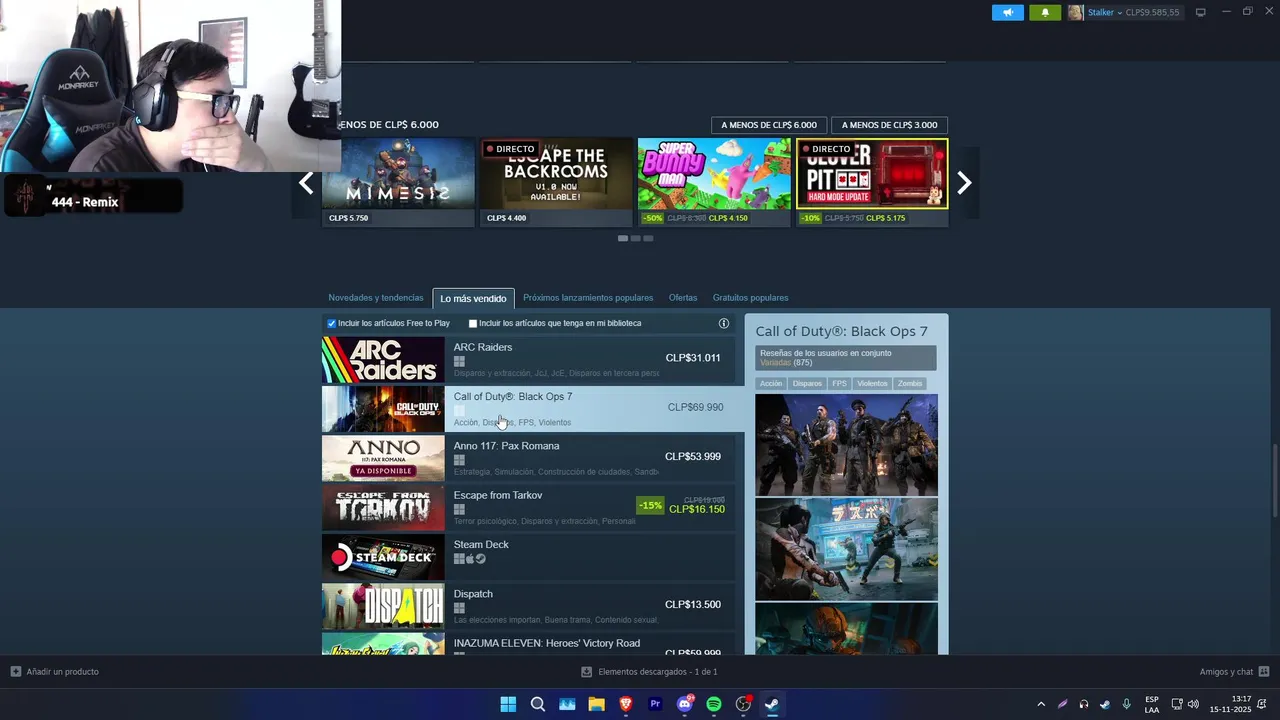This screenshot has height=720, width=1280.
Task: Open Clover Pit capsule
Action: tap(872, 183)
